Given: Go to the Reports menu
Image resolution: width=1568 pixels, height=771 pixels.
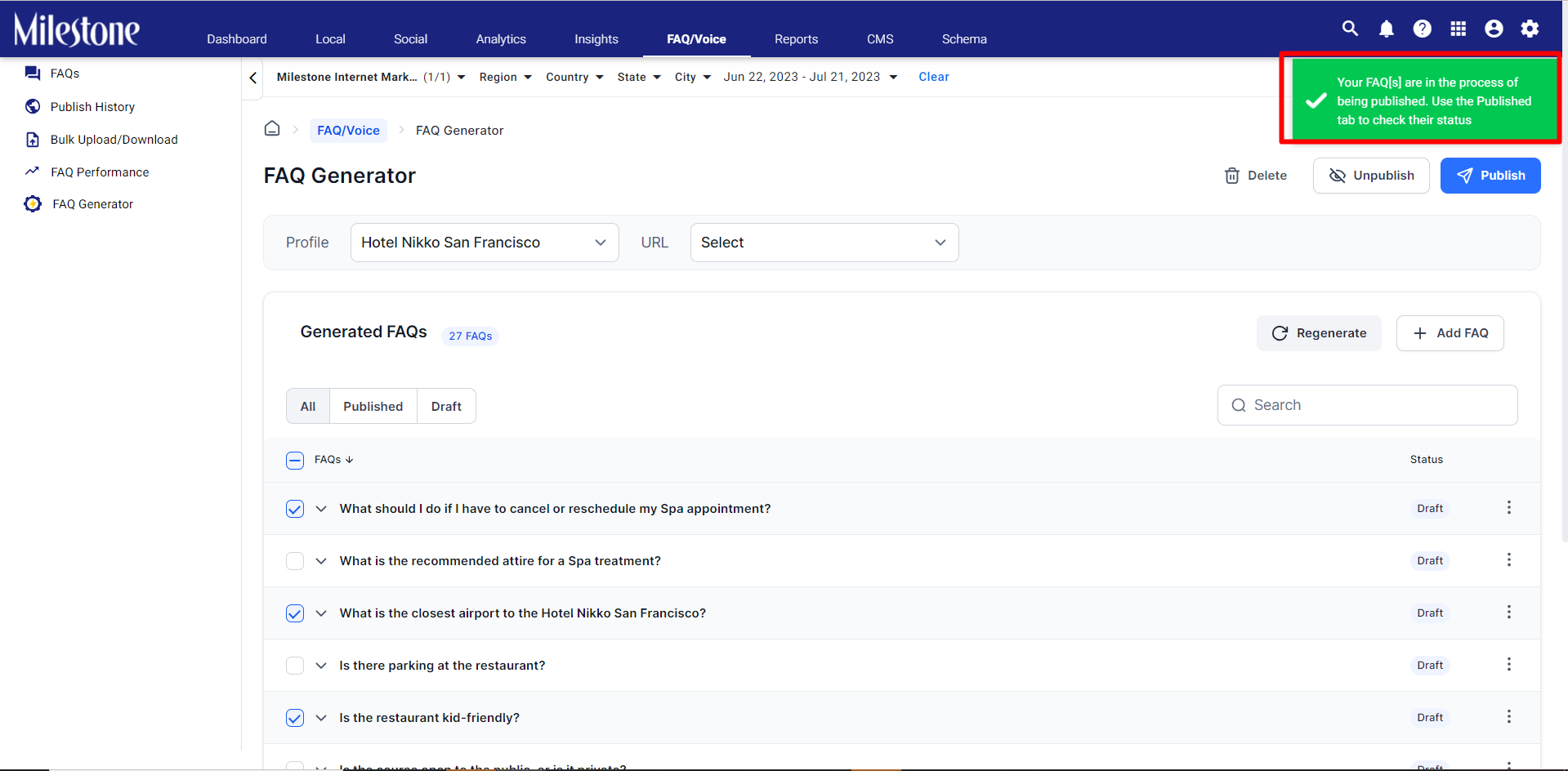Looking at the screenshot, I should 796,39.
